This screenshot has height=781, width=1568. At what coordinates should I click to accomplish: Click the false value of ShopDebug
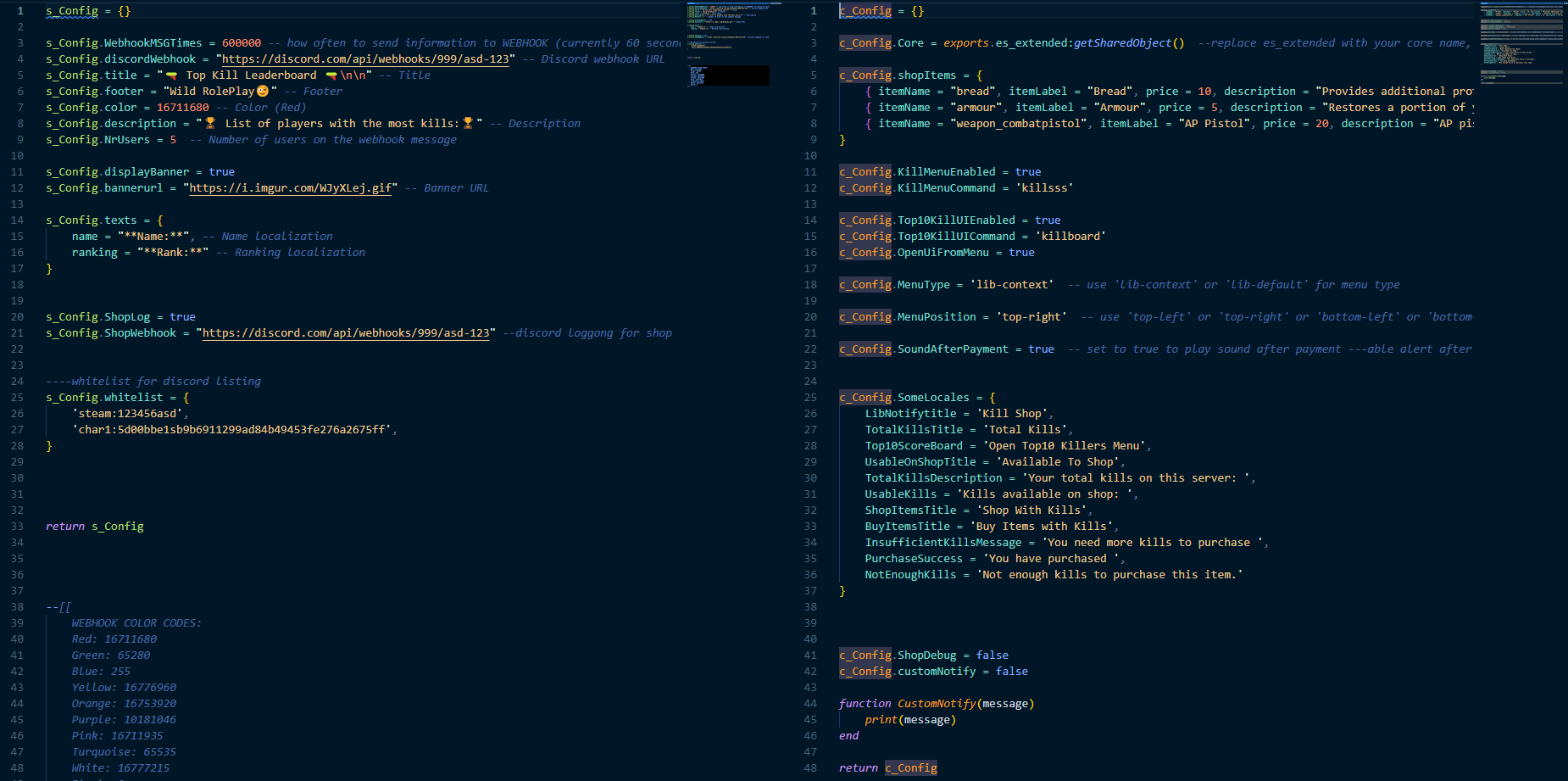click(x=993, y=655)
